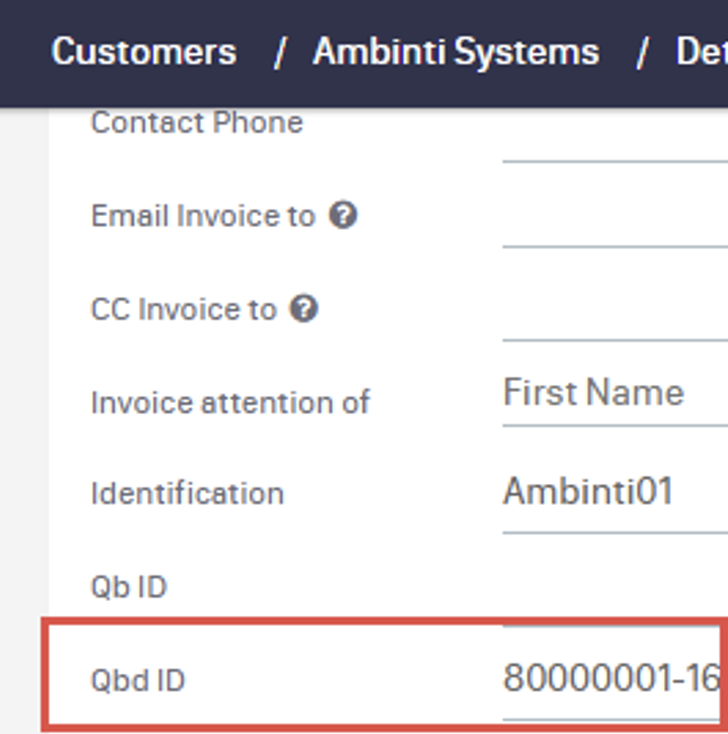Click the First Name input field
This screenshot has height=734, width=728.
[614, 393]
